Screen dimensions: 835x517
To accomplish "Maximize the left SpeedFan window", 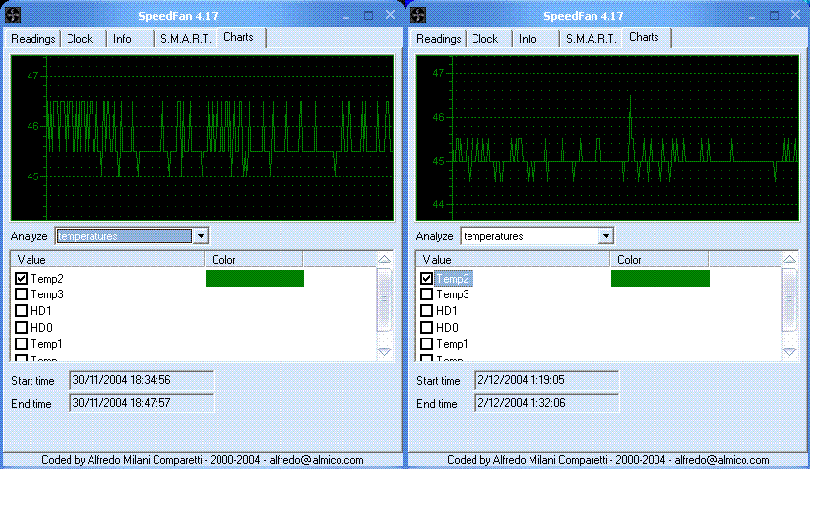I will click(x=368, y=15).
